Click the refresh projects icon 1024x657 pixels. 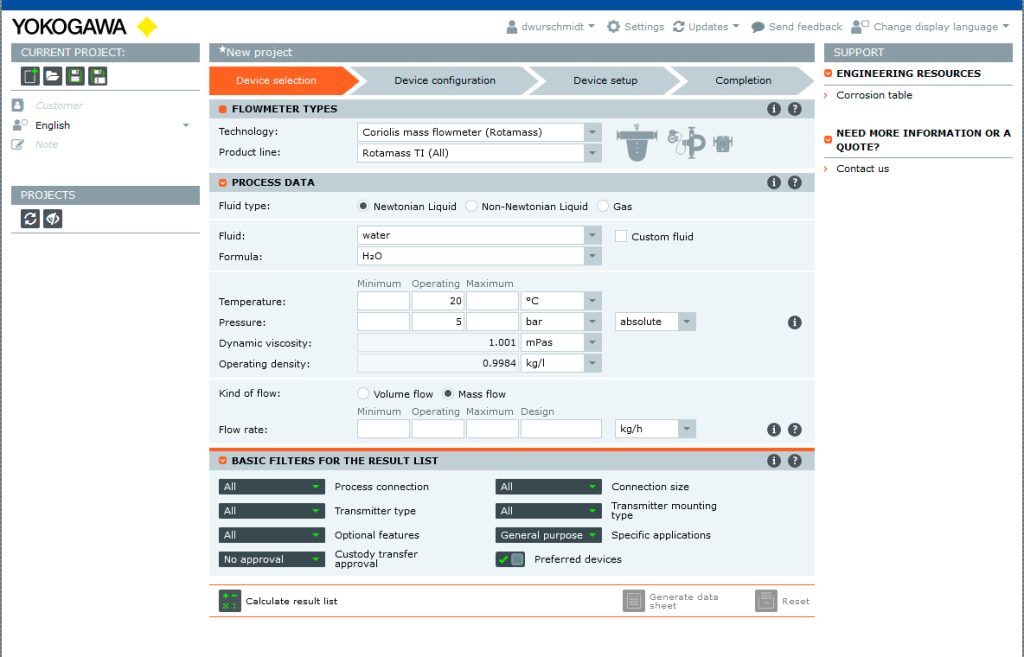(30, 219)
